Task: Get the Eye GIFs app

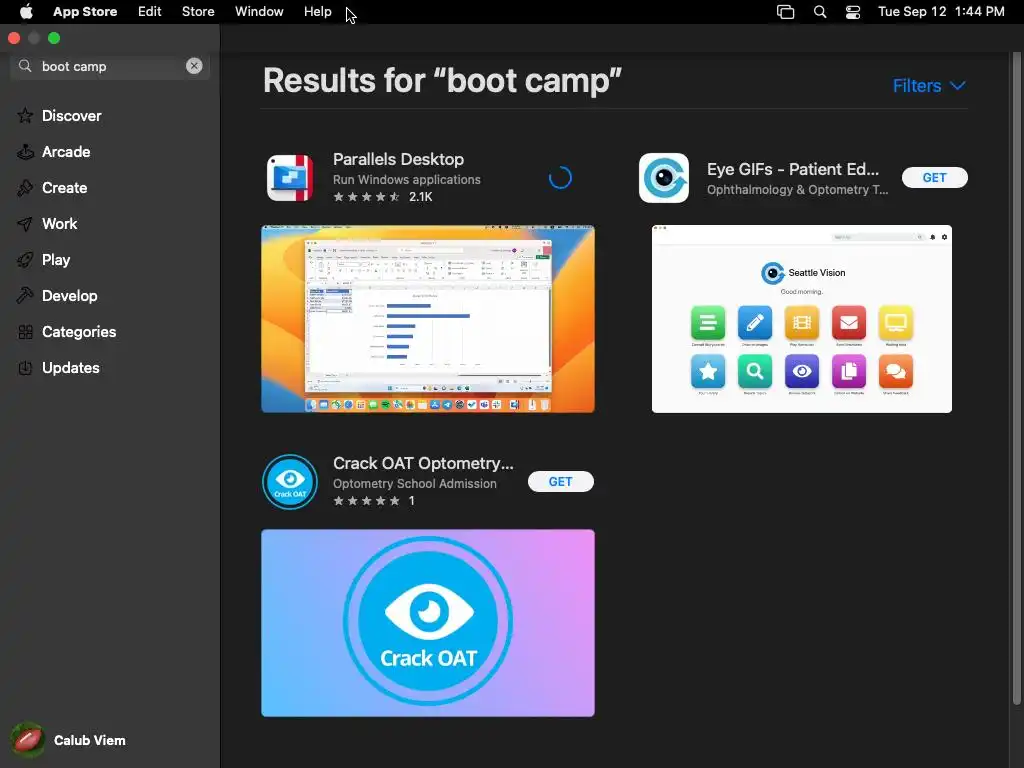Action: pos(935,178)
